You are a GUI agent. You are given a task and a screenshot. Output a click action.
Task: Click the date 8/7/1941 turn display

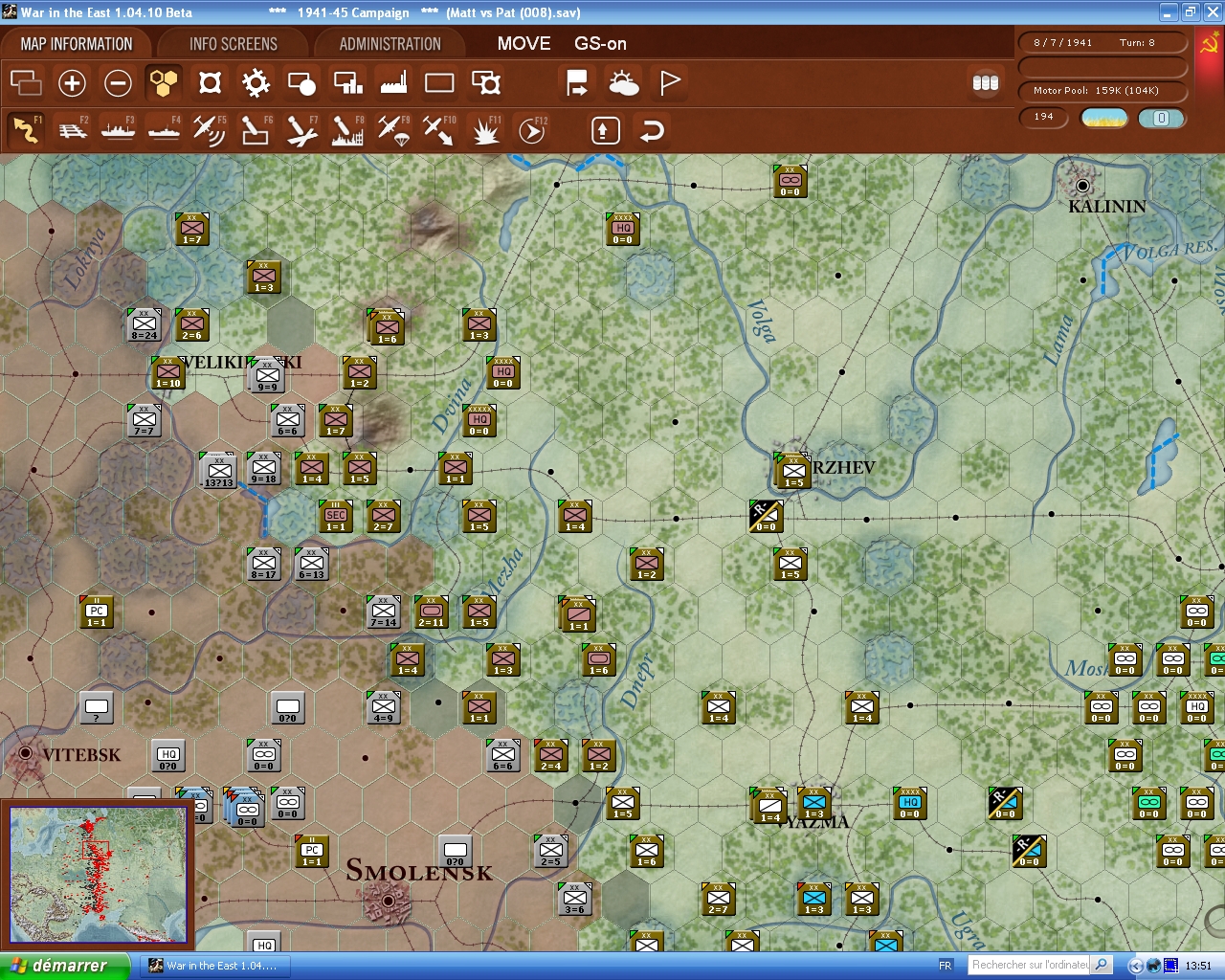[1102, 42]
